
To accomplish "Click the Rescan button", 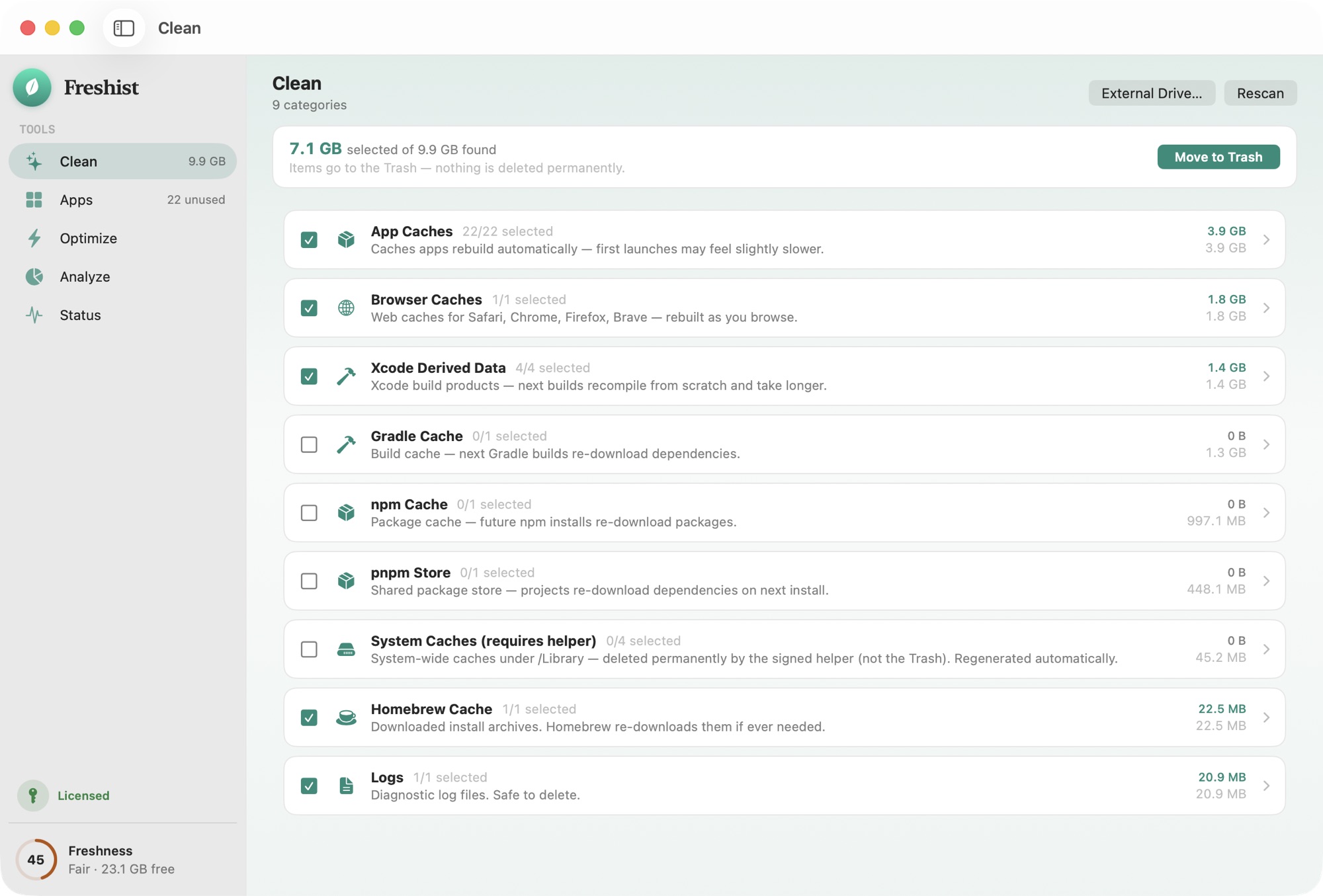I will [1260, 93].
